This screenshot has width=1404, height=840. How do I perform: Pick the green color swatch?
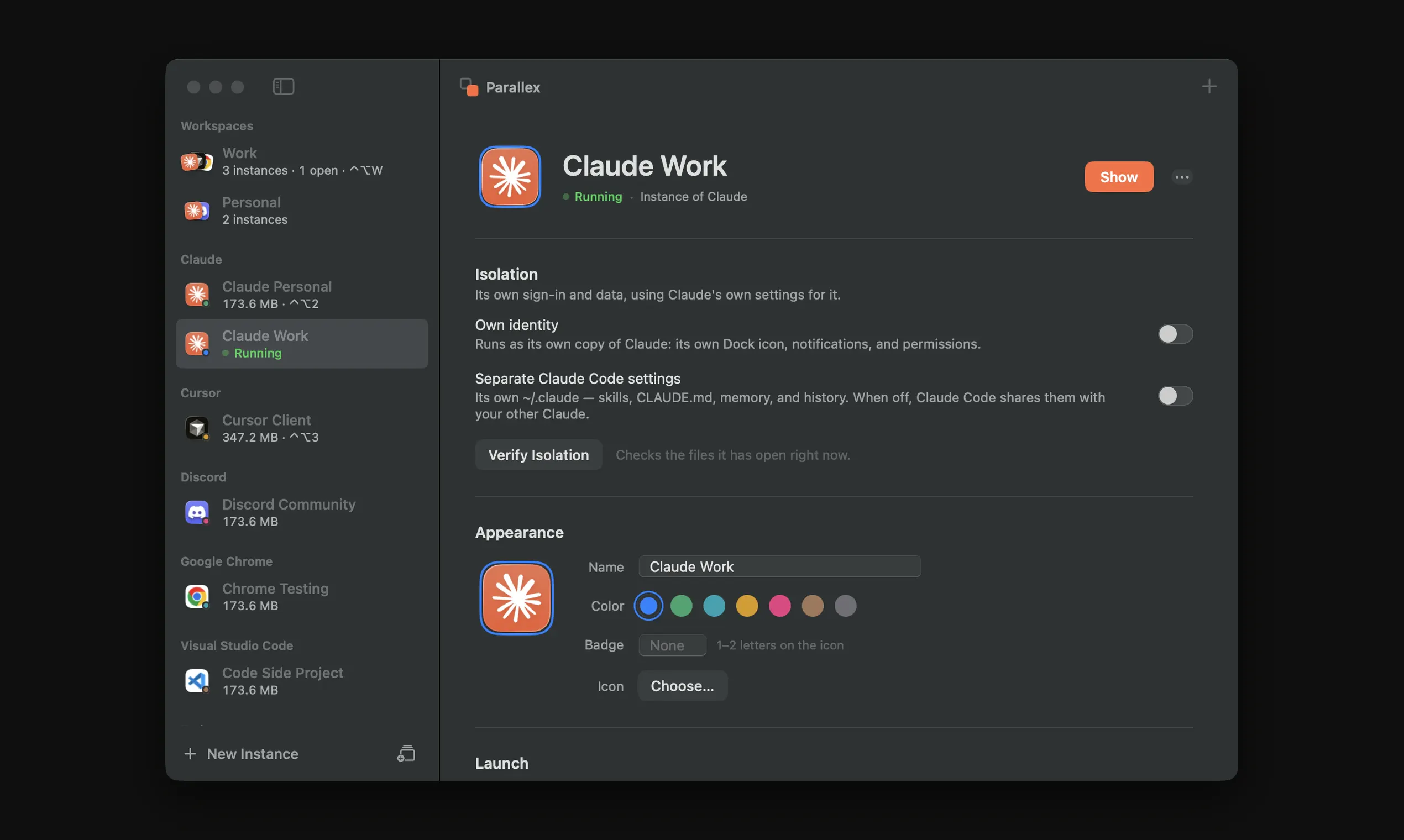(681, 606)
